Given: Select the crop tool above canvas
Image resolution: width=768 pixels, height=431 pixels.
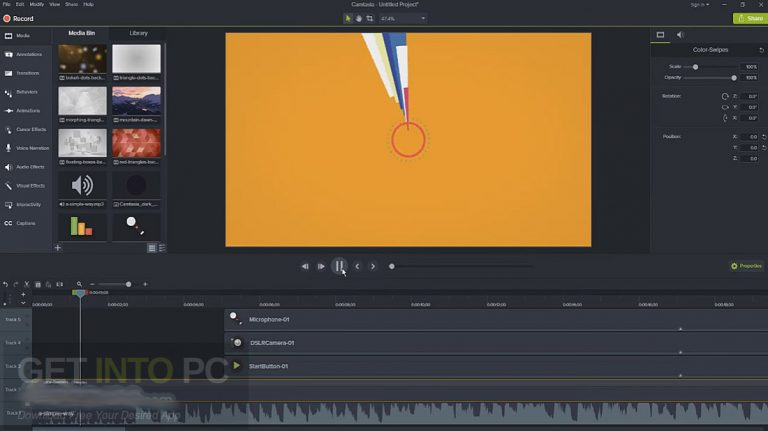Looking at the screenshot, I should [x=370, y=19].
